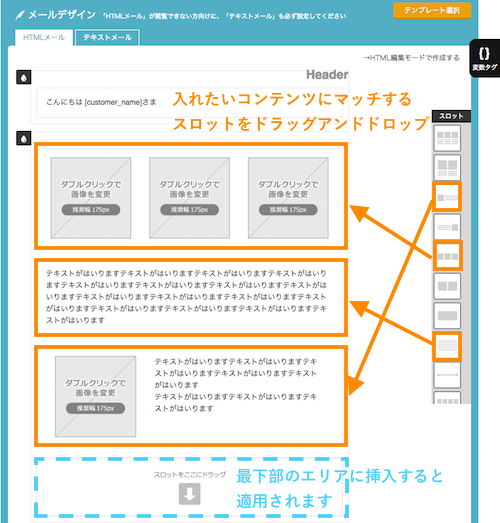Click the Header section color drop icon

click(24, 77)
